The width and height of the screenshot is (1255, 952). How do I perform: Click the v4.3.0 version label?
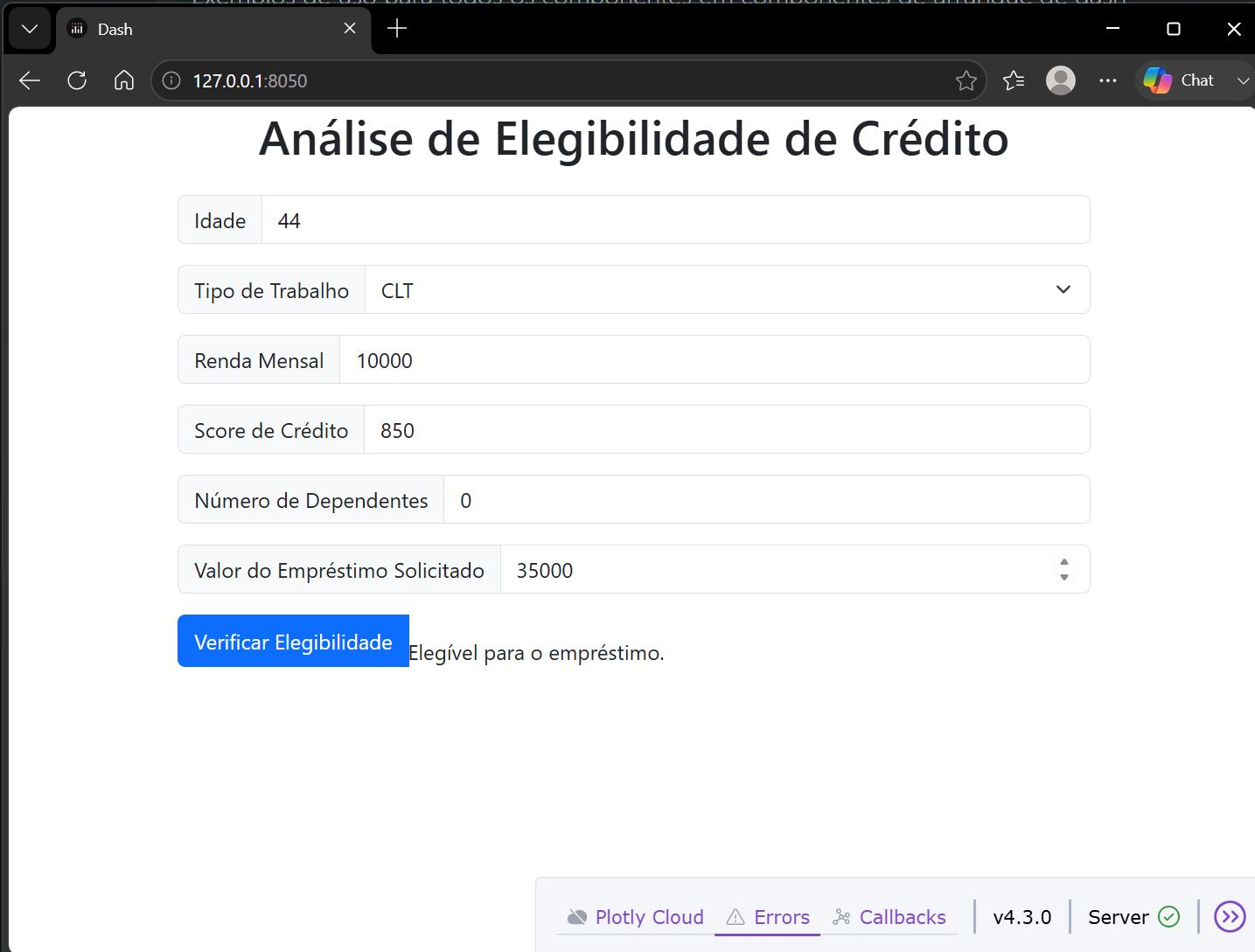[1022, 917]
